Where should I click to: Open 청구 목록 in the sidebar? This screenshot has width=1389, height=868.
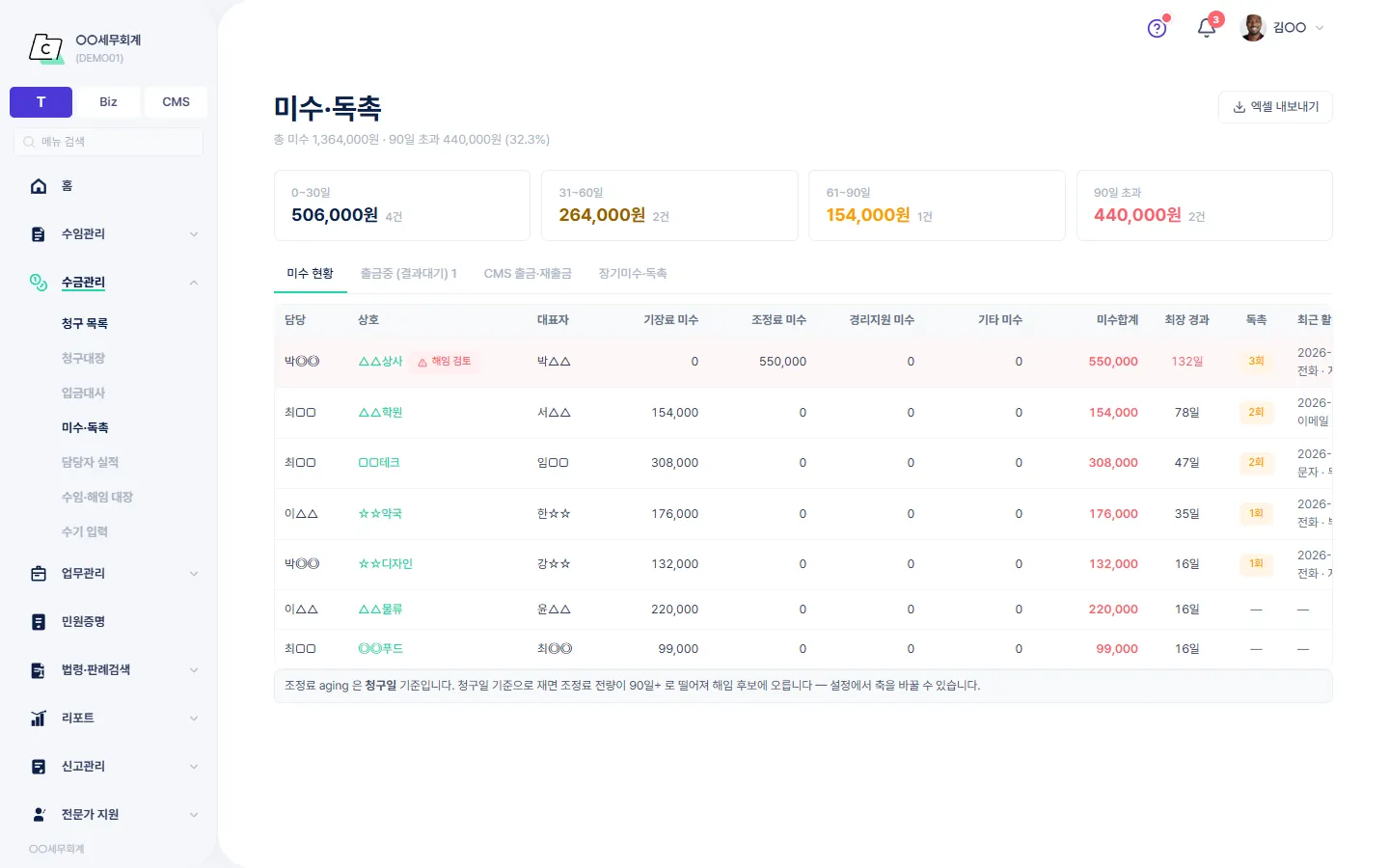click(85, 324)
